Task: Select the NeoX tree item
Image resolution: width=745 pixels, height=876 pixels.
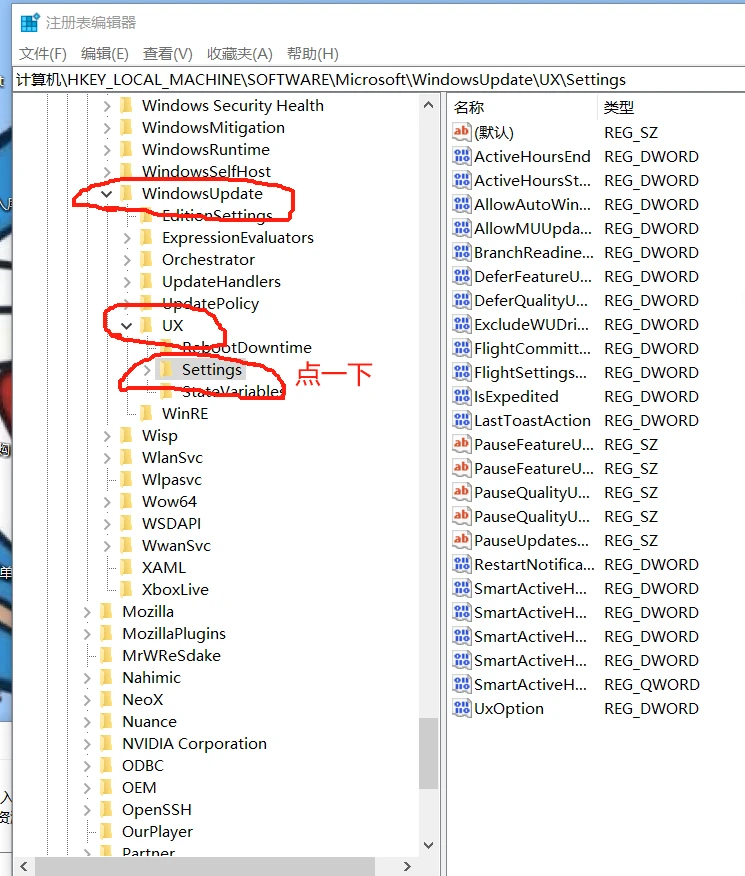Action: point(142,699)
